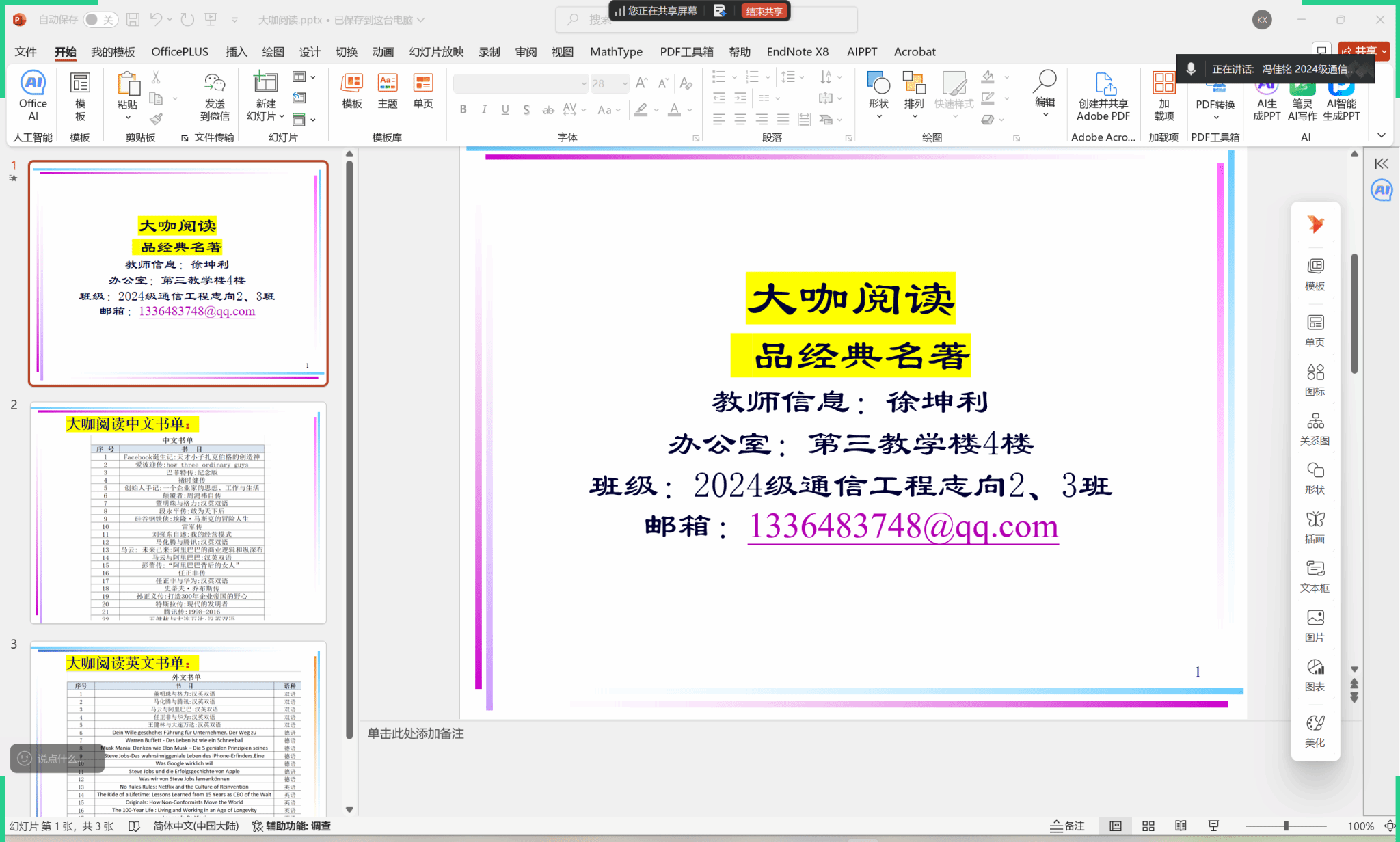Open the font color dropdown arrow
The width and height of the screenshot is (1400, 842).
tap(690, 109)
